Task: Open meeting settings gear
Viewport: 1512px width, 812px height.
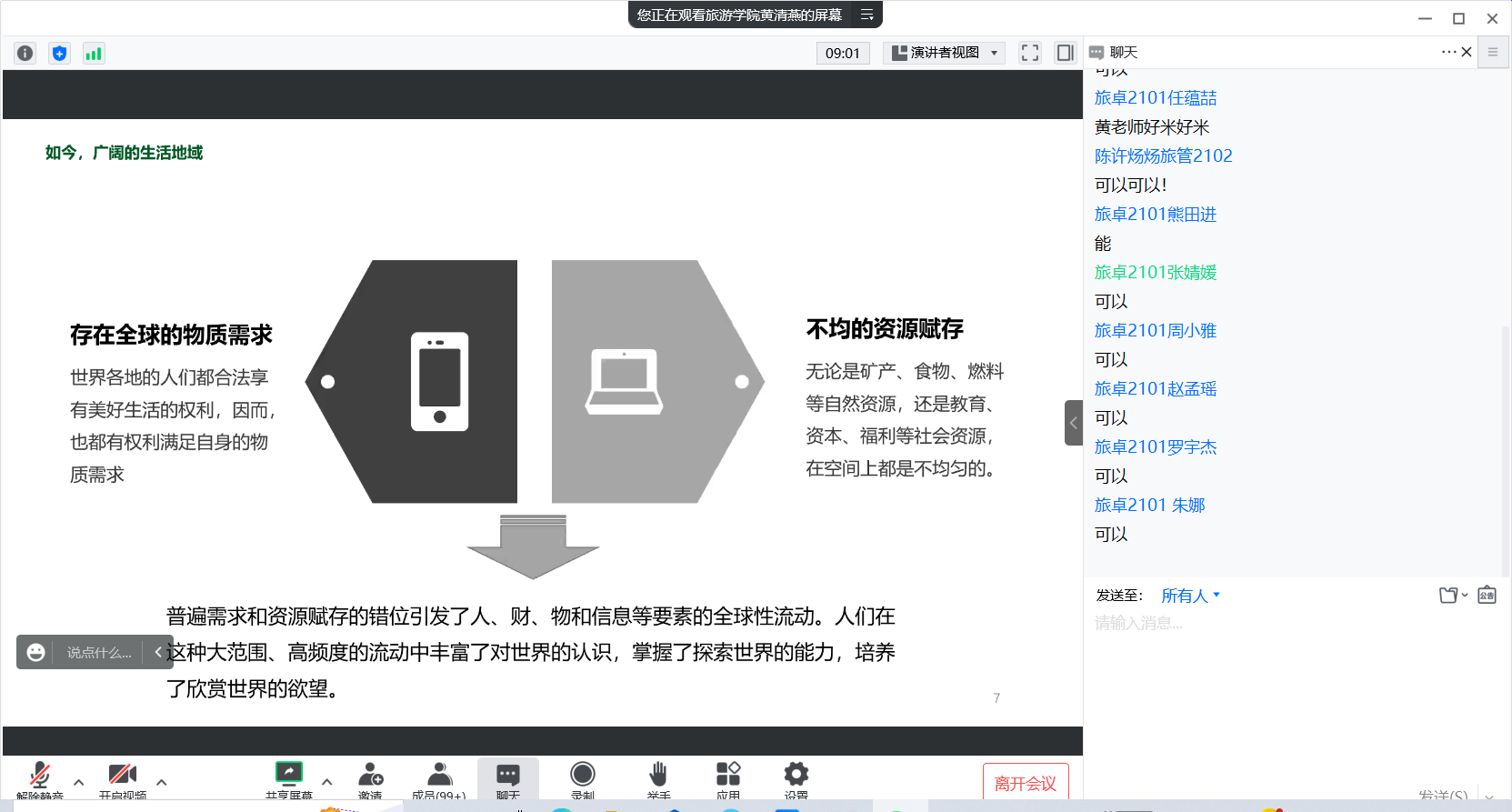Action: coord(796,776)
